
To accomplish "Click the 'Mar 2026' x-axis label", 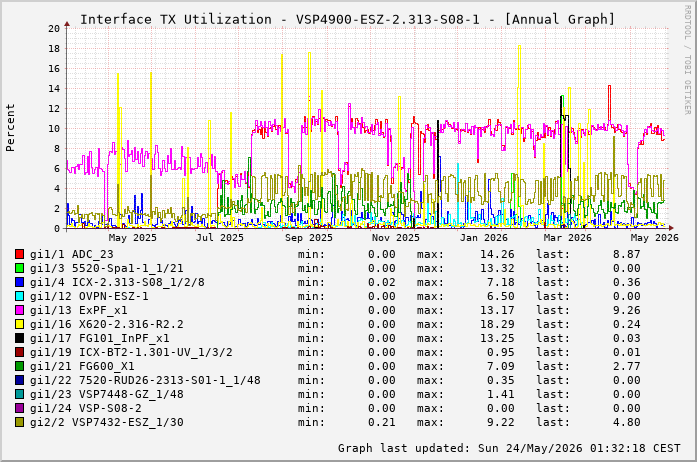I will (x=568, y=237).
